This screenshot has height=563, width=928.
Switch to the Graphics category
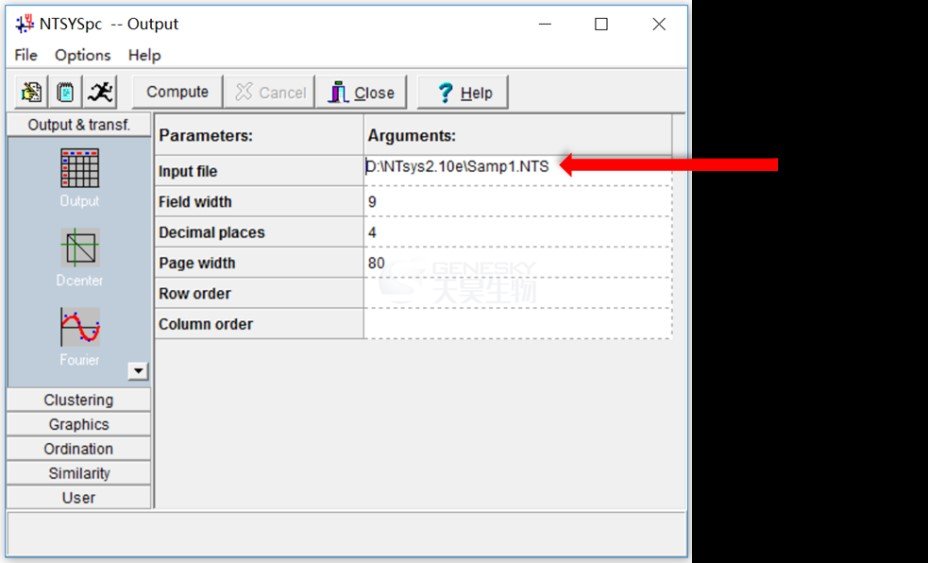pos(79,424)
